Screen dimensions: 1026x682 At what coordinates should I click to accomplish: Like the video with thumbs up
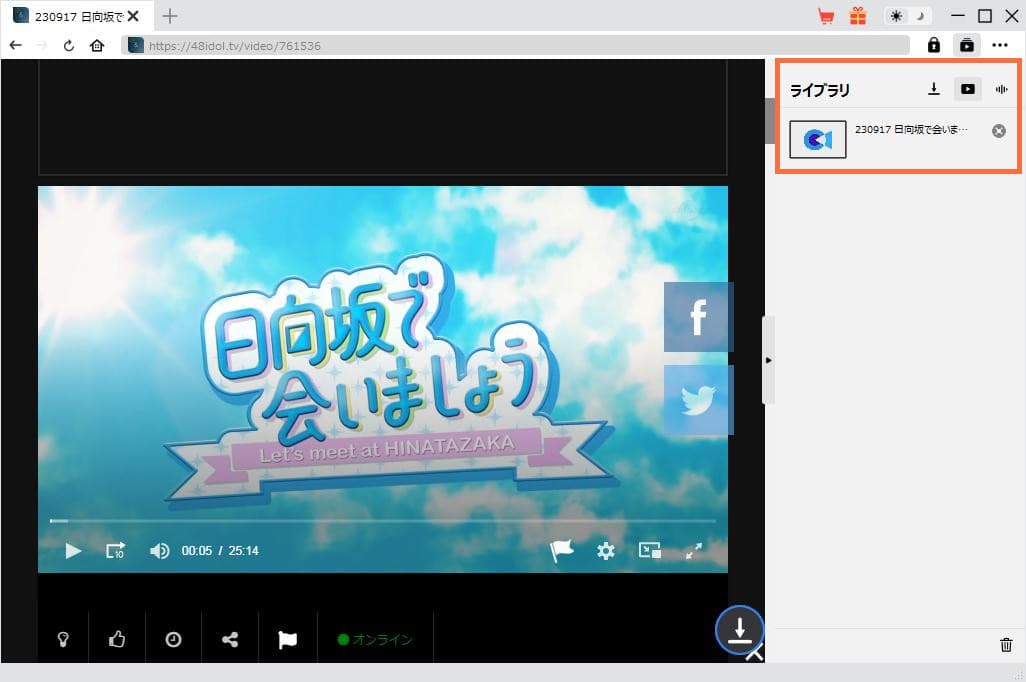(117, 639)
